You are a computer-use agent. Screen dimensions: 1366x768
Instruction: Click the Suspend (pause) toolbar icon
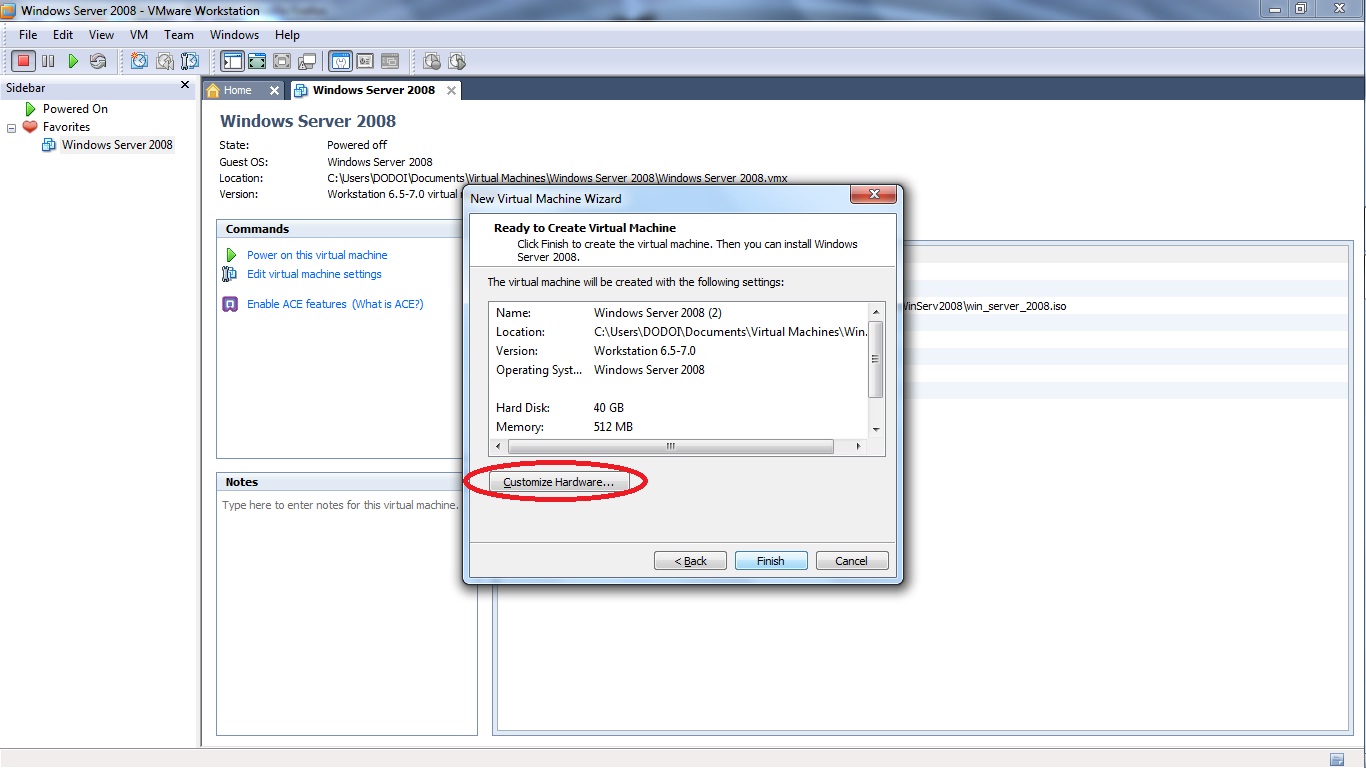click(x=48, y=62)
